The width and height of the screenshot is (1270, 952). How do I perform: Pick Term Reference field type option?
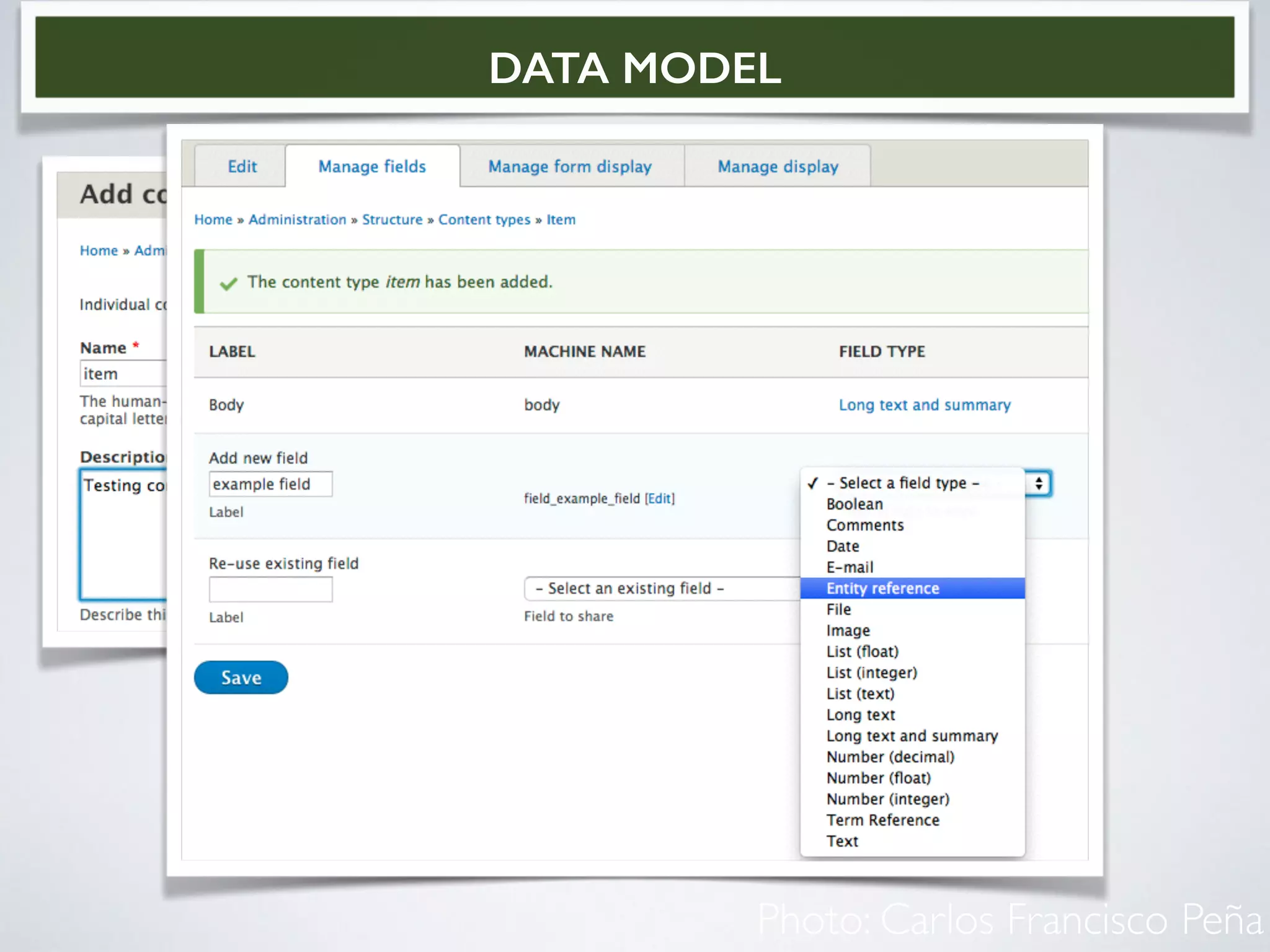coord(882,820)
